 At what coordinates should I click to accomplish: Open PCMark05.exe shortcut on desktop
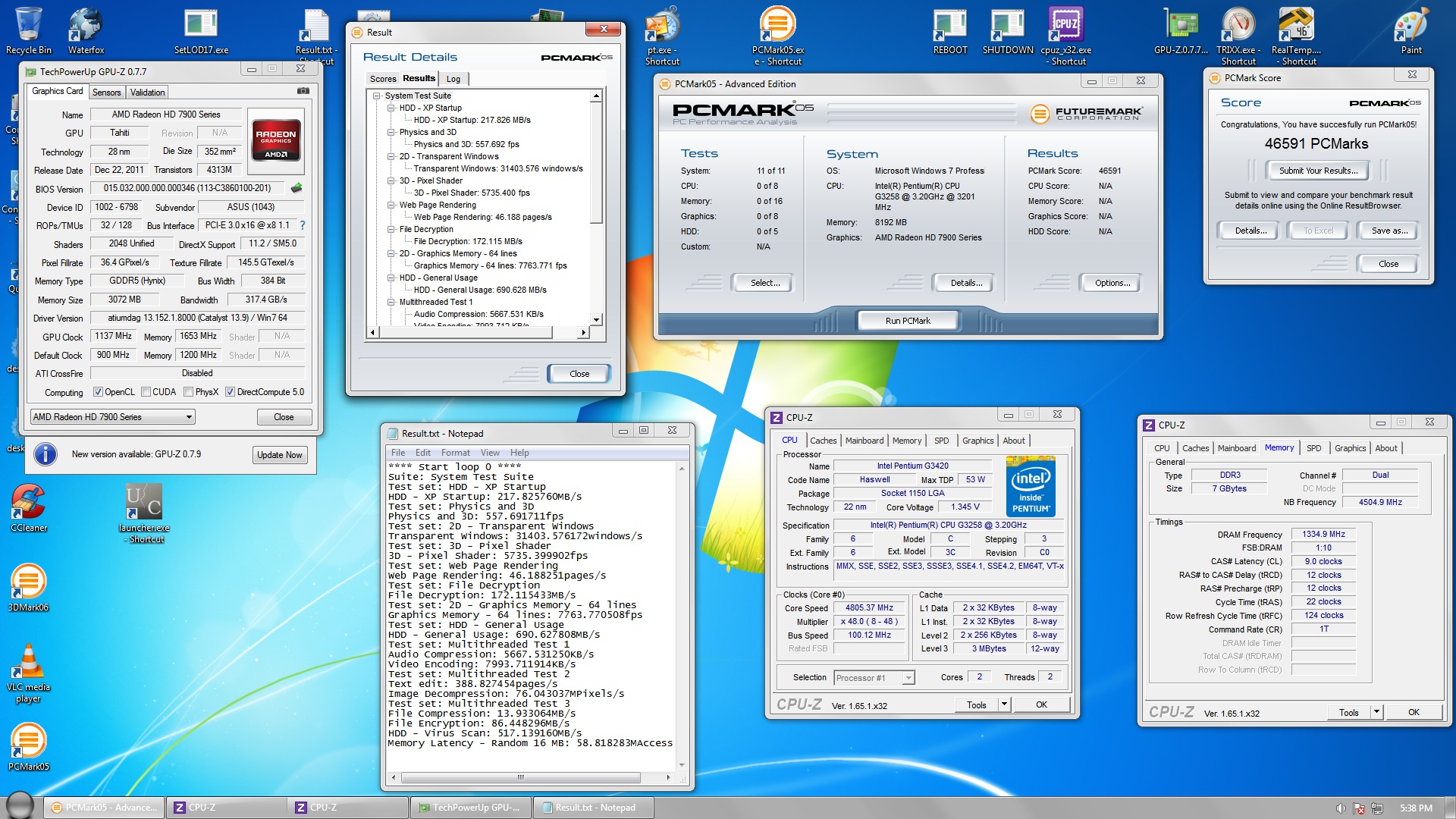tap(777, 36)
